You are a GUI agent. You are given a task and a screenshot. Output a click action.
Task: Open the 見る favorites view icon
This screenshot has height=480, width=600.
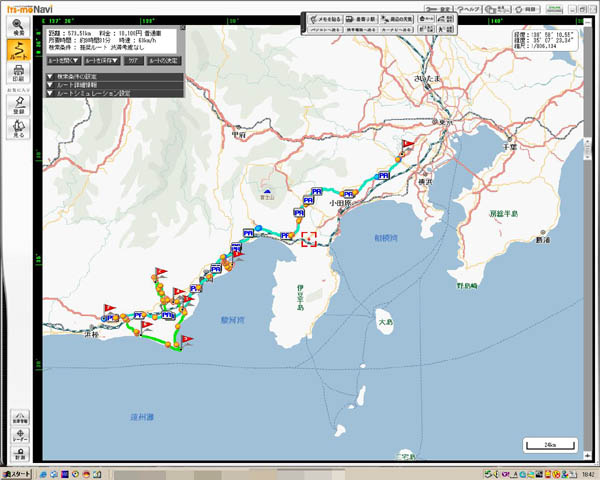click(x=18, y=129)
